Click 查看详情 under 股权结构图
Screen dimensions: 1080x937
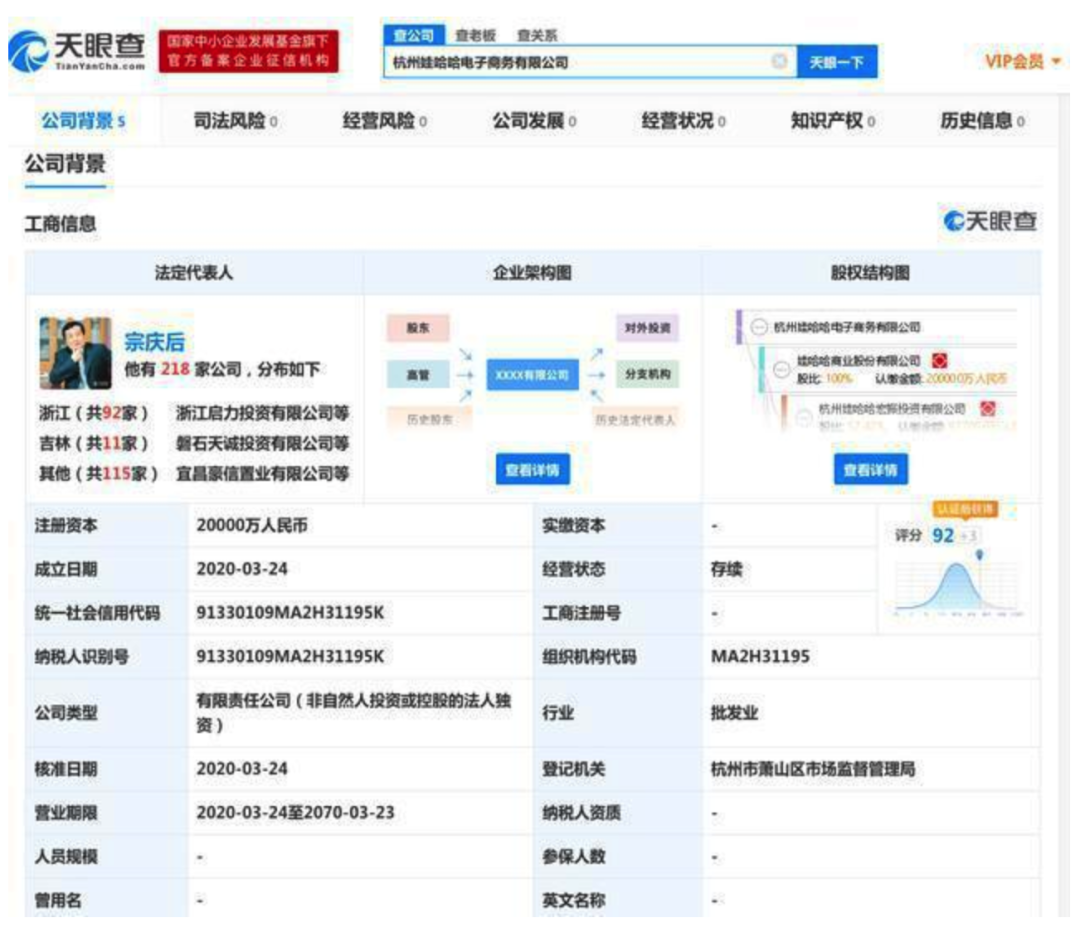point(871,470)
